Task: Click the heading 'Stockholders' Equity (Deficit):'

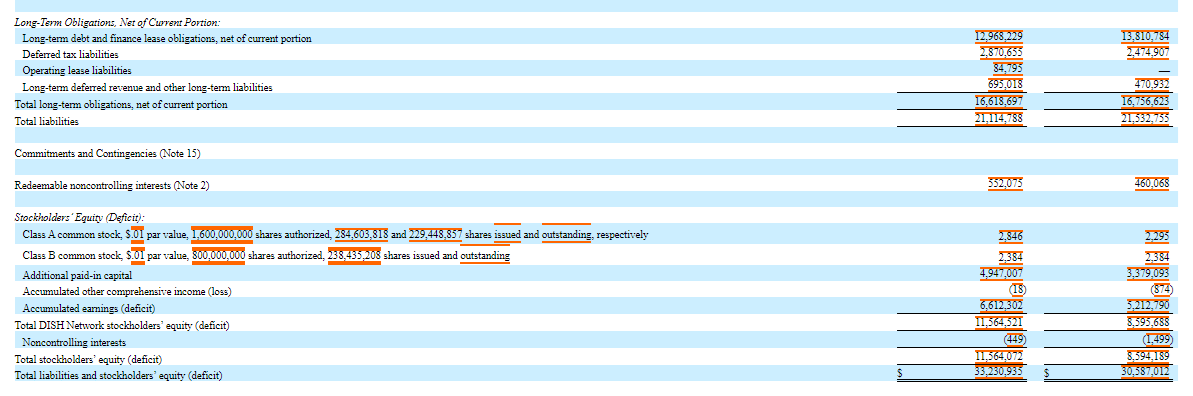Action: (x=80, y=218)
